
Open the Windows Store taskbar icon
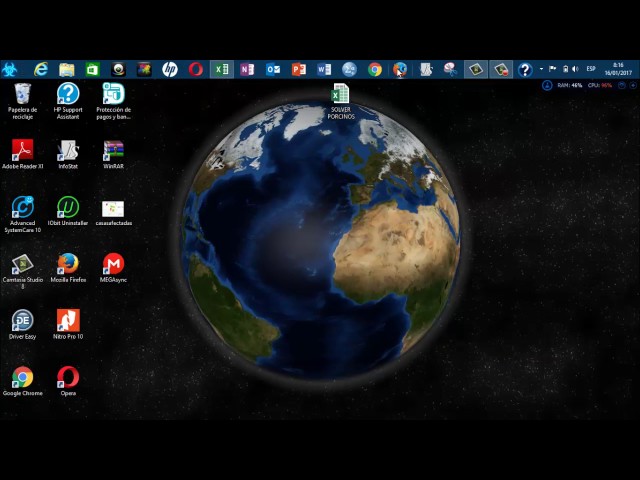[x=93, y=69]
